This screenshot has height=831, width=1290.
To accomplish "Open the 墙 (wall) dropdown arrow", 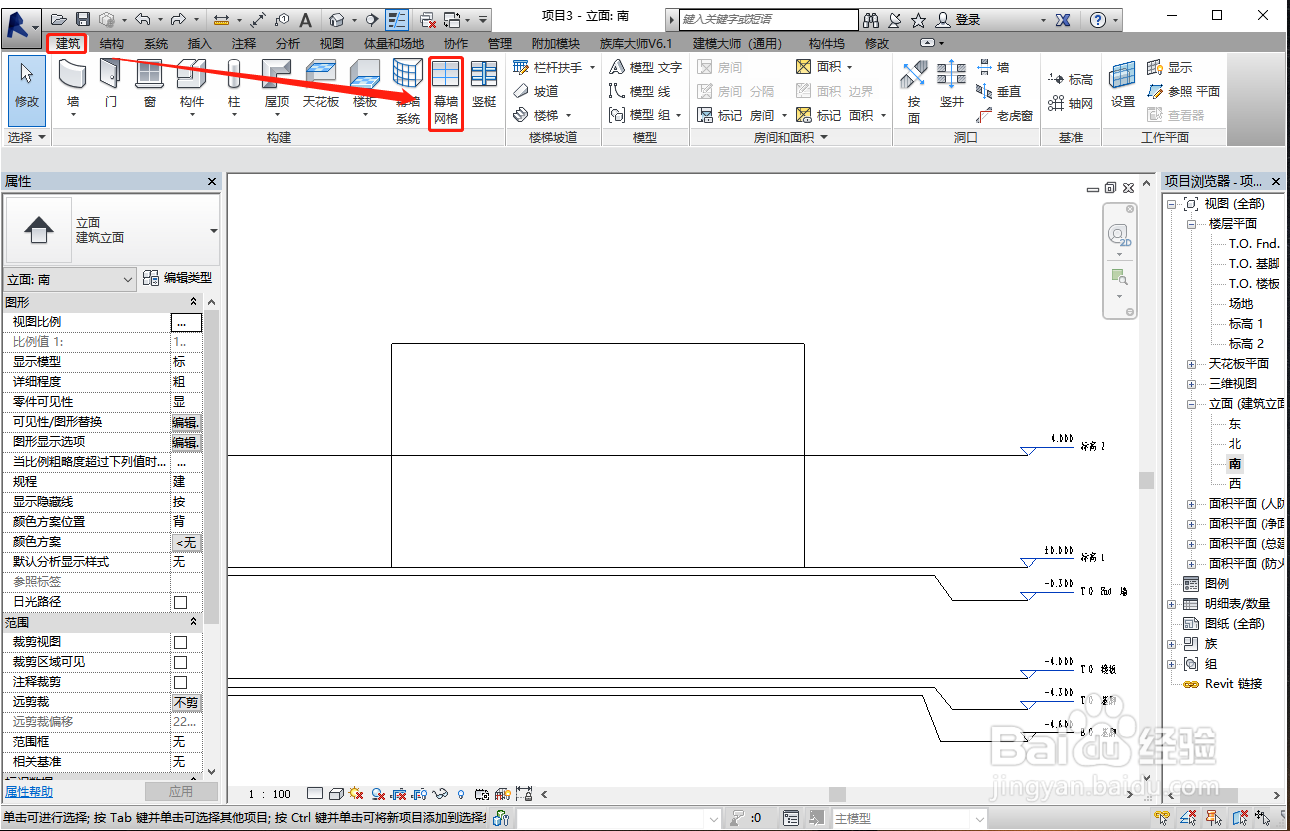I will pos(73,116).
